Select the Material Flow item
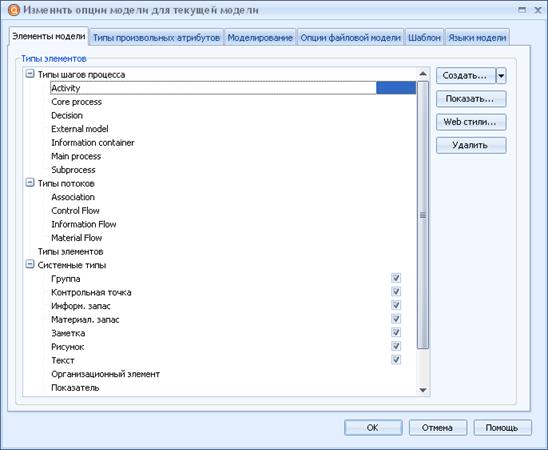The width and height of the screenshot is (548, 450). pos(77,238)
